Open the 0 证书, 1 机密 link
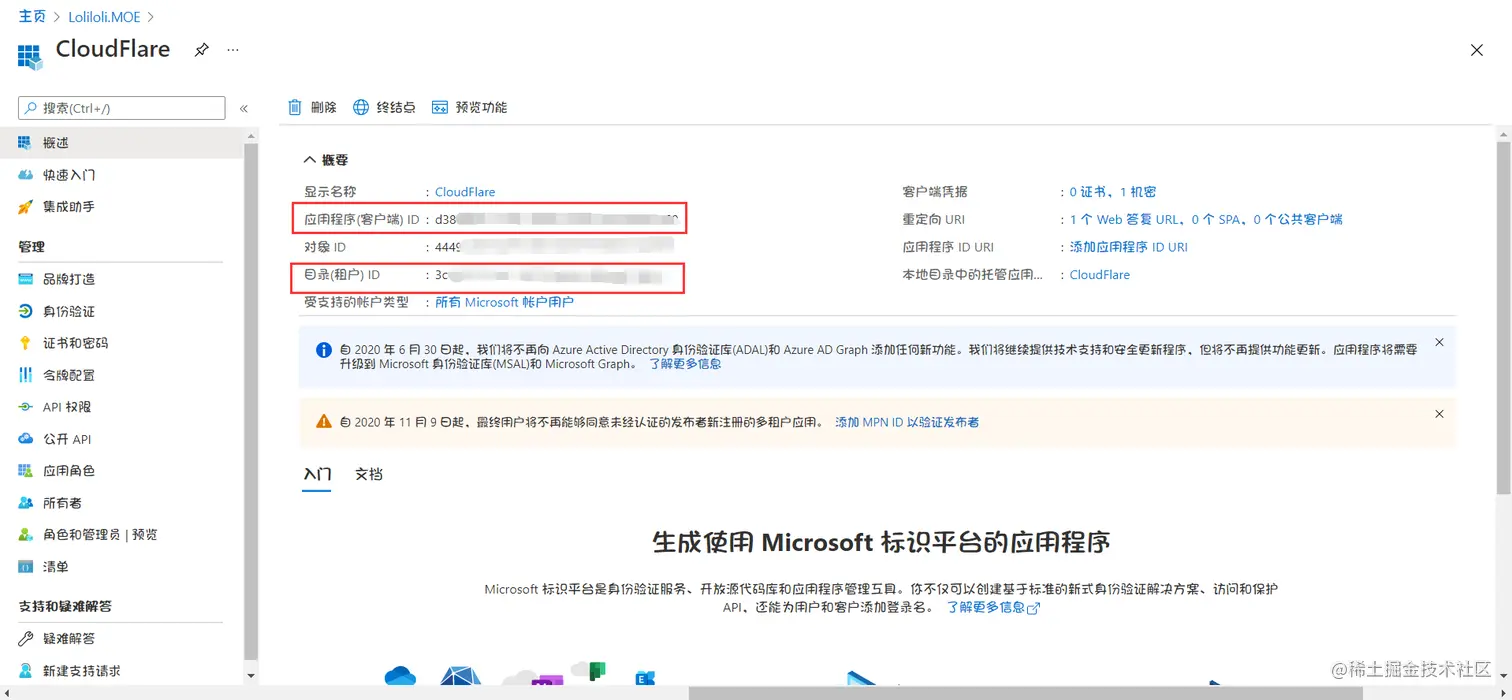The width and height of the screenshot is (1512, 700). coord(1113,192)
